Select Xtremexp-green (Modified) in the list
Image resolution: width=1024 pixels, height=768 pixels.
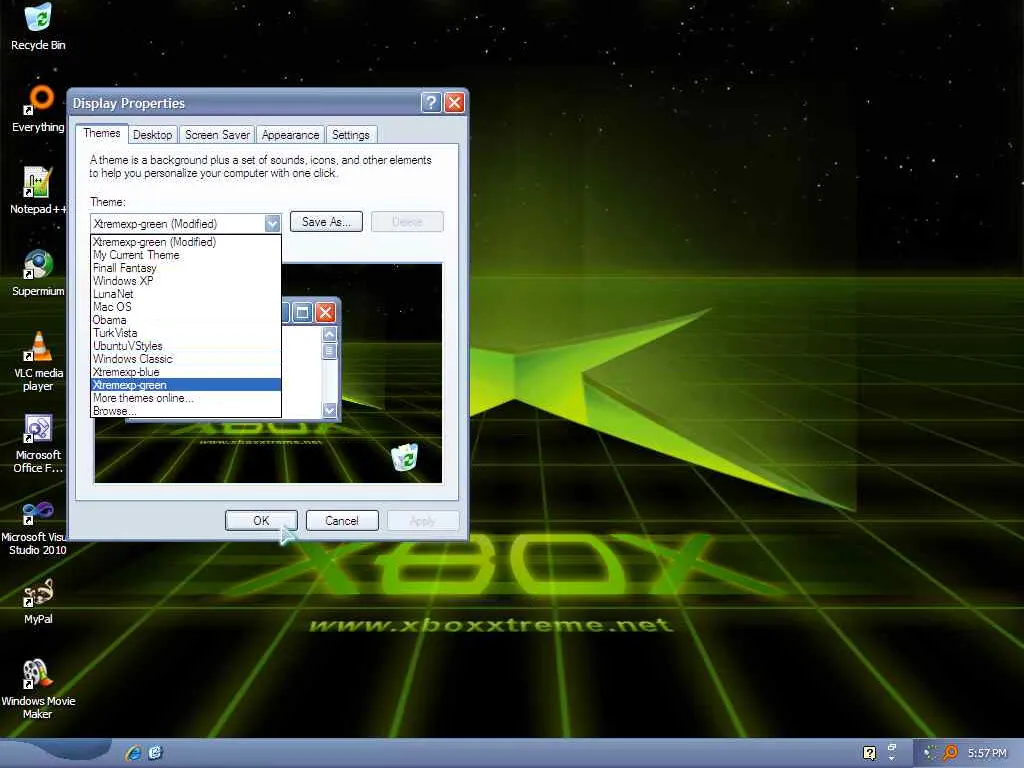tap(185, 242)
